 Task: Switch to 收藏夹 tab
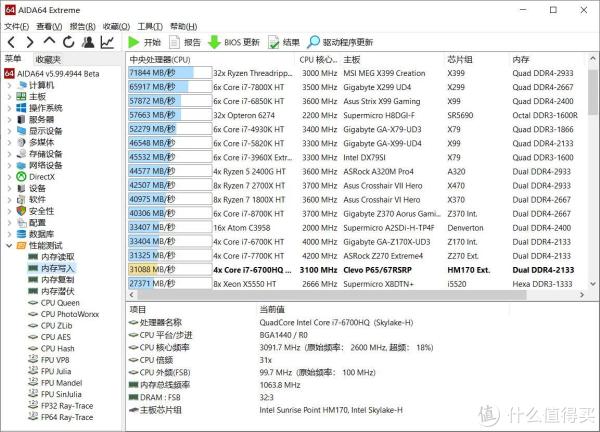coord(48,59)
